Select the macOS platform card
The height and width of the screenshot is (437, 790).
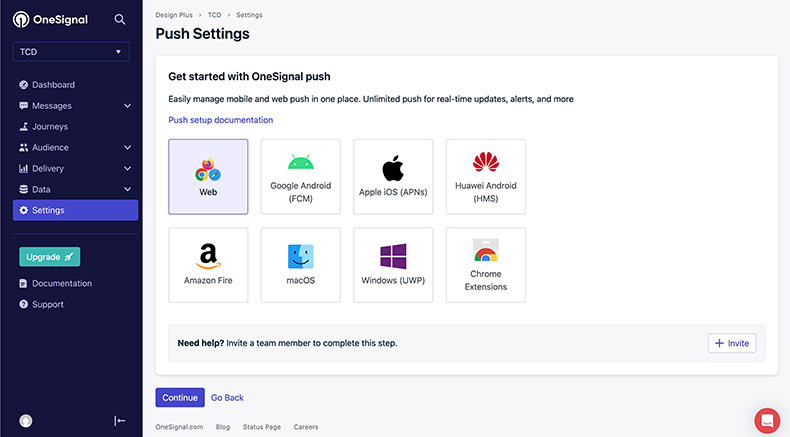(301, 265)
